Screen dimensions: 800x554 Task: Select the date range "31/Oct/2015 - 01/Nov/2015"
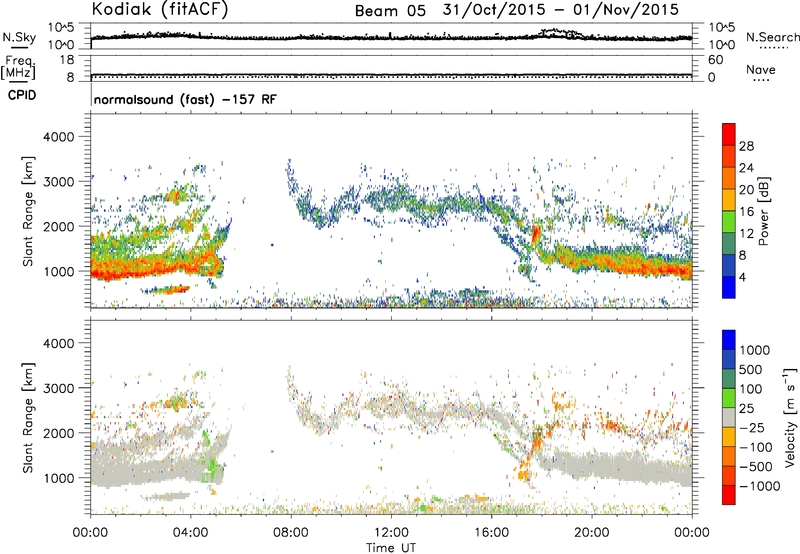point(561,10)
